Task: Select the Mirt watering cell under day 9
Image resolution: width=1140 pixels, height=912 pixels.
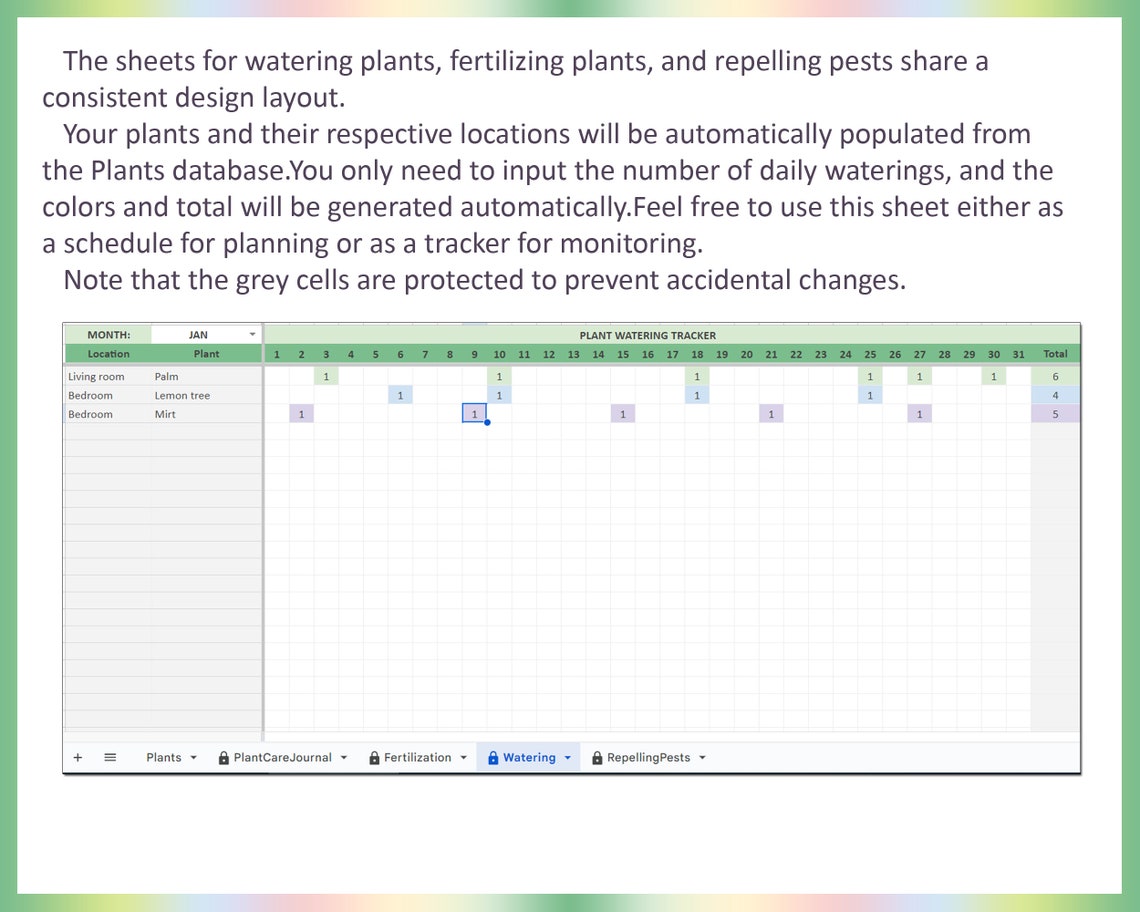Action: tap(474, 413)
